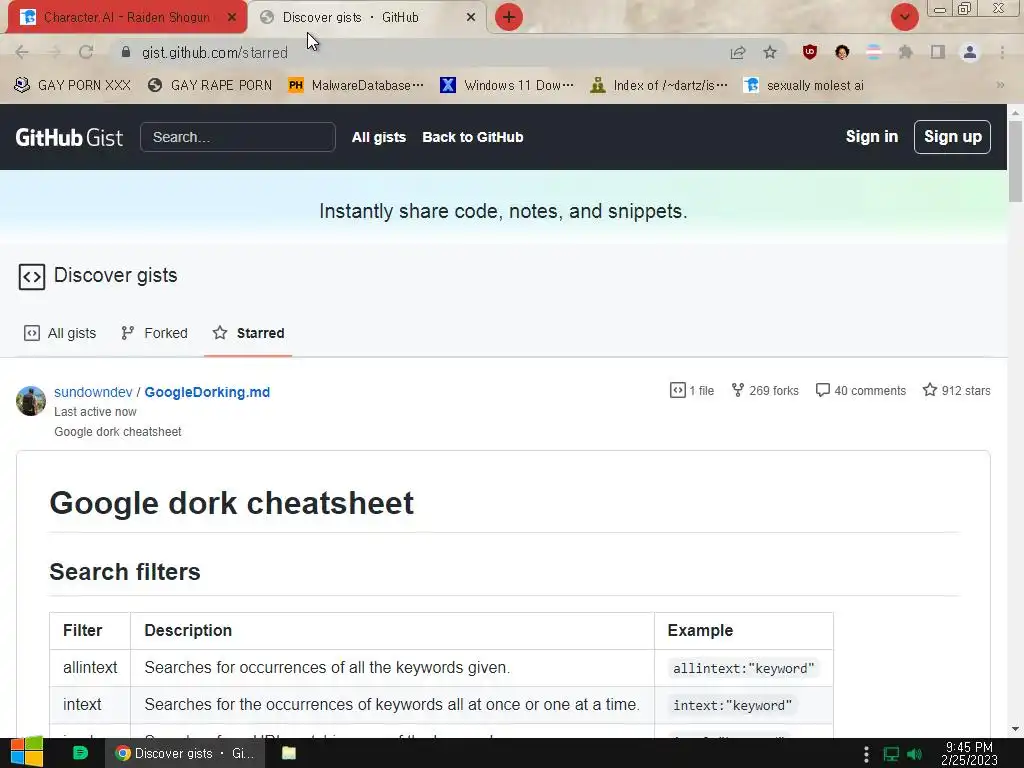Click the allintext:"keyword" example code
1024x768 pixels.
(744, 668)
